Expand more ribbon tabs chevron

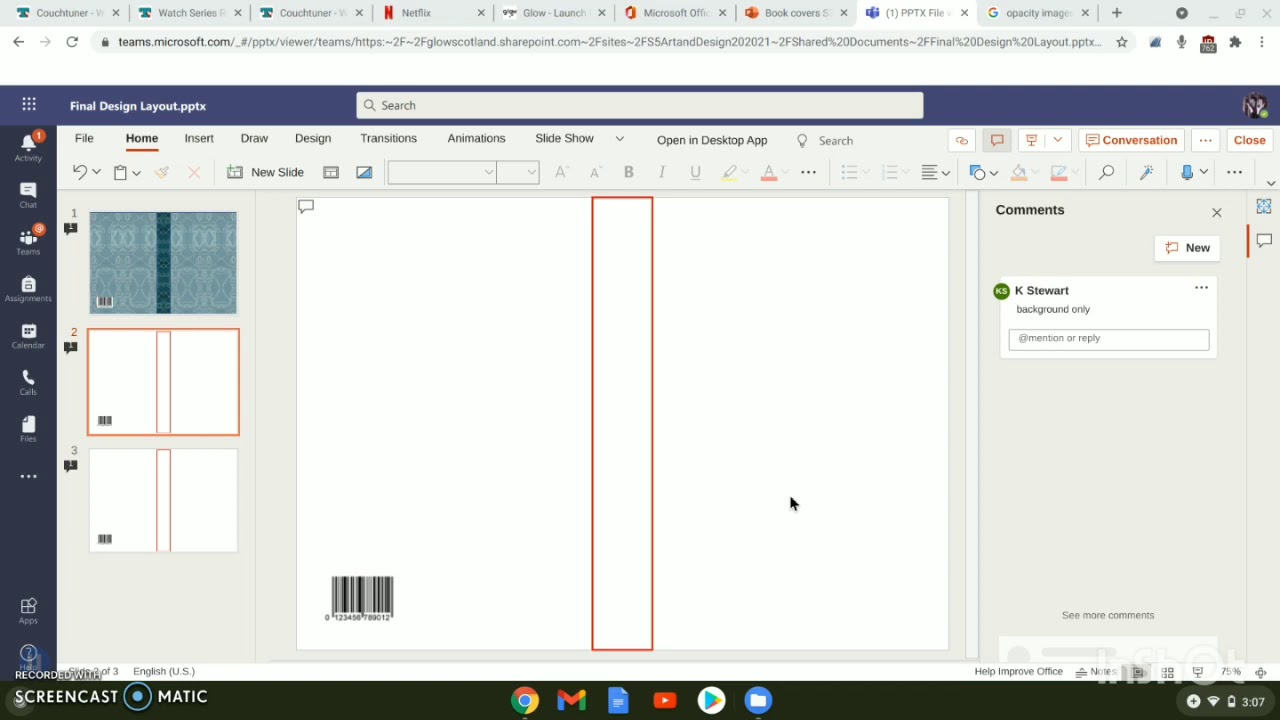(619, 139)
